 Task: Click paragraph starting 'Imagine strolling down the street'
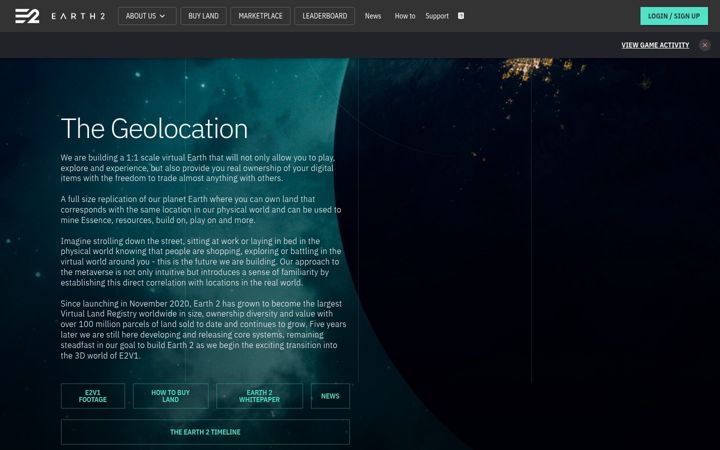[201, 262]
